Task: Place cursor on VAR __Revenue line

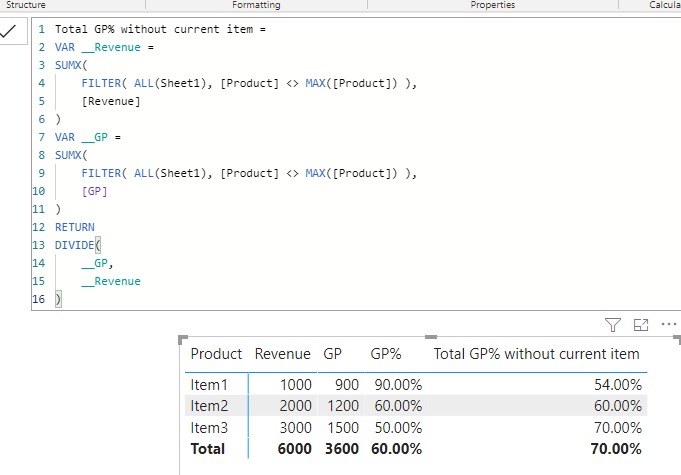Action: point(104,47)
